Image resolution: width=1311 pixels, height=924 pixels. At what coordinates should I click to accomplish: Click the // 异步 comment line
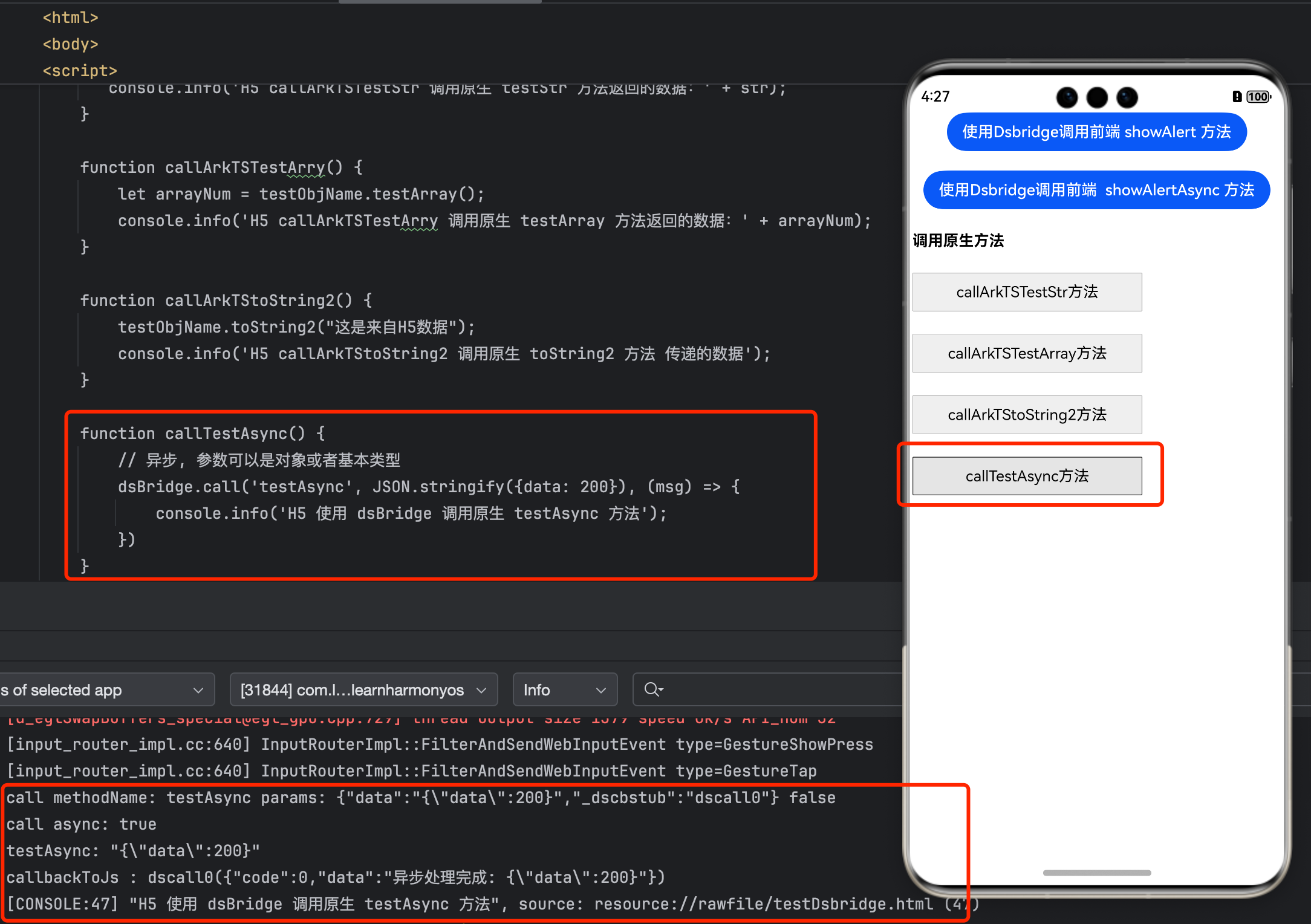(x=259, y=460)
